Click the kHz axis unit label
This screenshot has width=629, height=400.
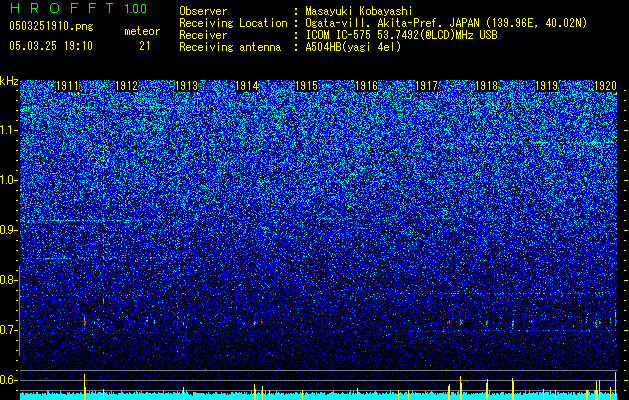point(9,81)
